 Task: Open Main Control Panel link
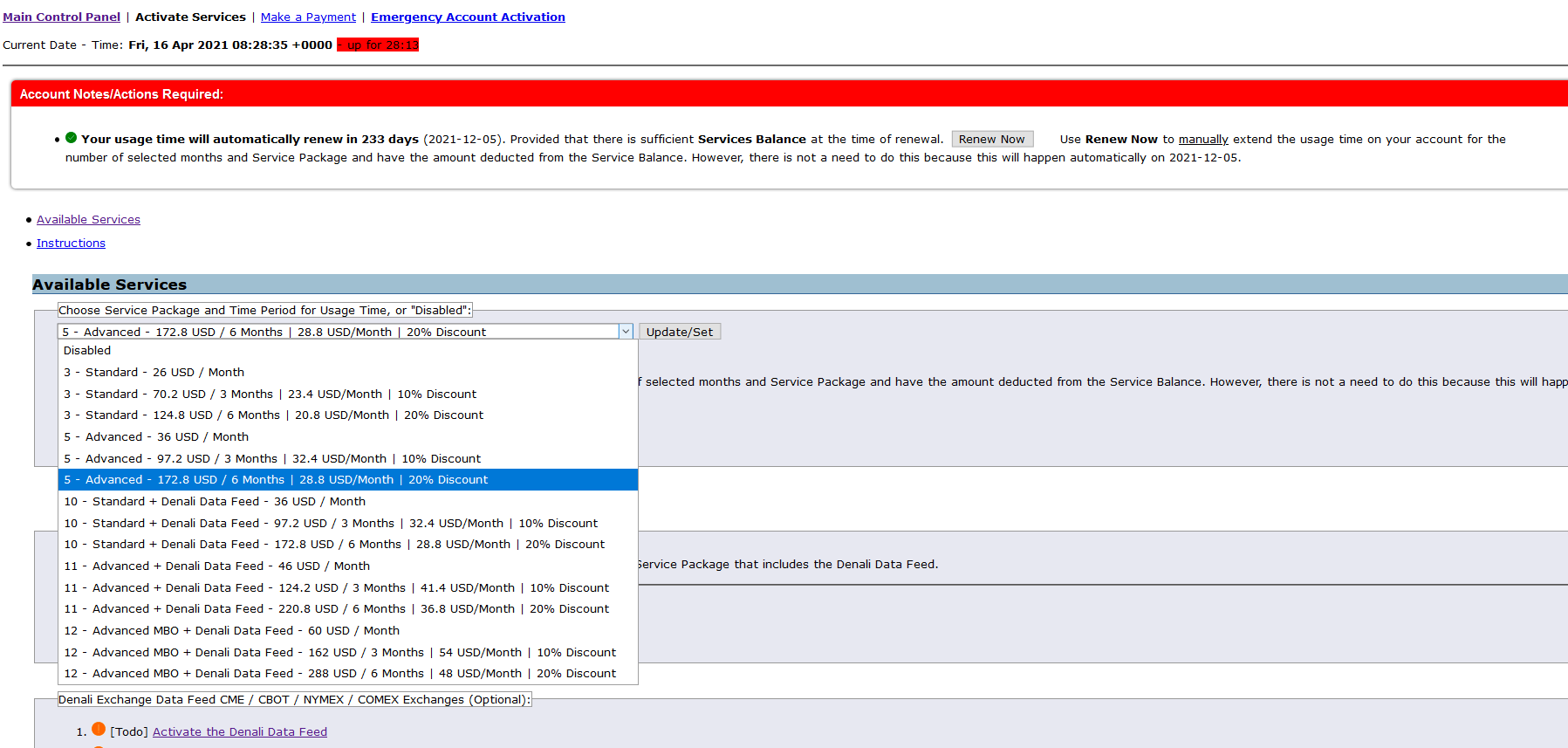click(x=61, y=17)
